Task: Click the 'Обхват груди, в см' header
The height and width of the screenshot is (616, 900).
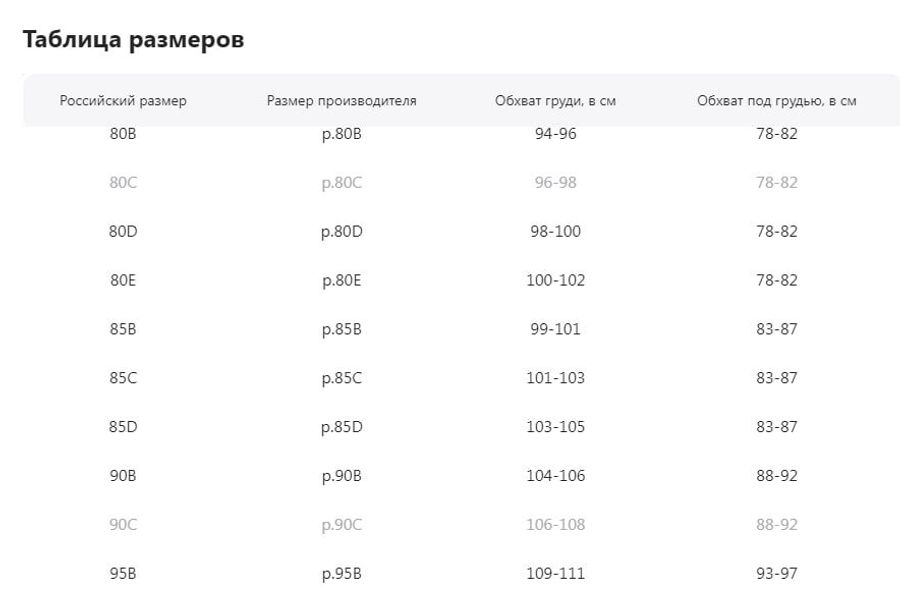Action: [555, 101]
